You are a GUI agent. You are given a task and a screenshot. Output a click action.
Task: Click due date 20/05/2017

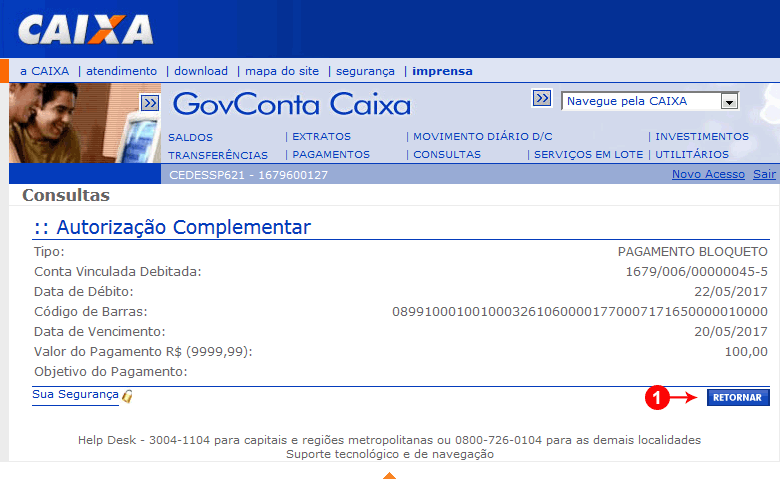coord(731,331)
